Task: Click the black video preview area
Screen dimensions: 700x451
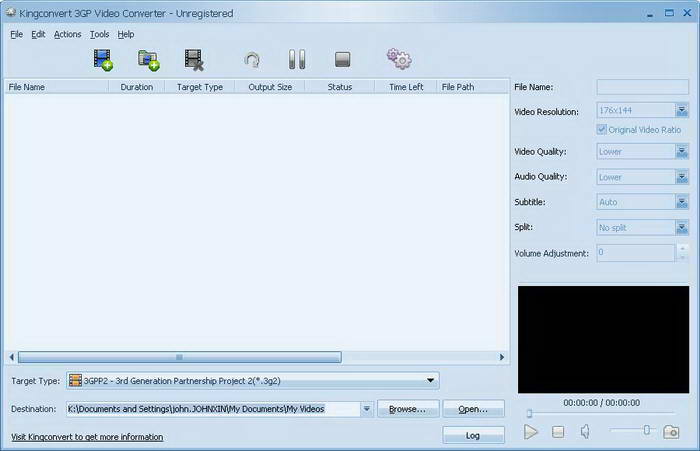Action: (603, 339)
